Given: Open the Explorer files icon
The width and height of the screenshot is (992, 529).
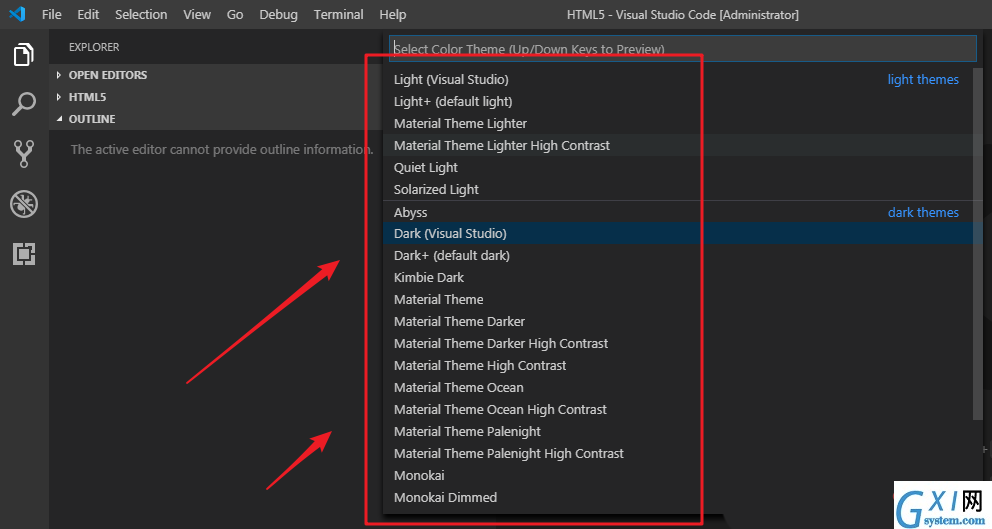Looking at the screenshot, I should tap(24, 54).
